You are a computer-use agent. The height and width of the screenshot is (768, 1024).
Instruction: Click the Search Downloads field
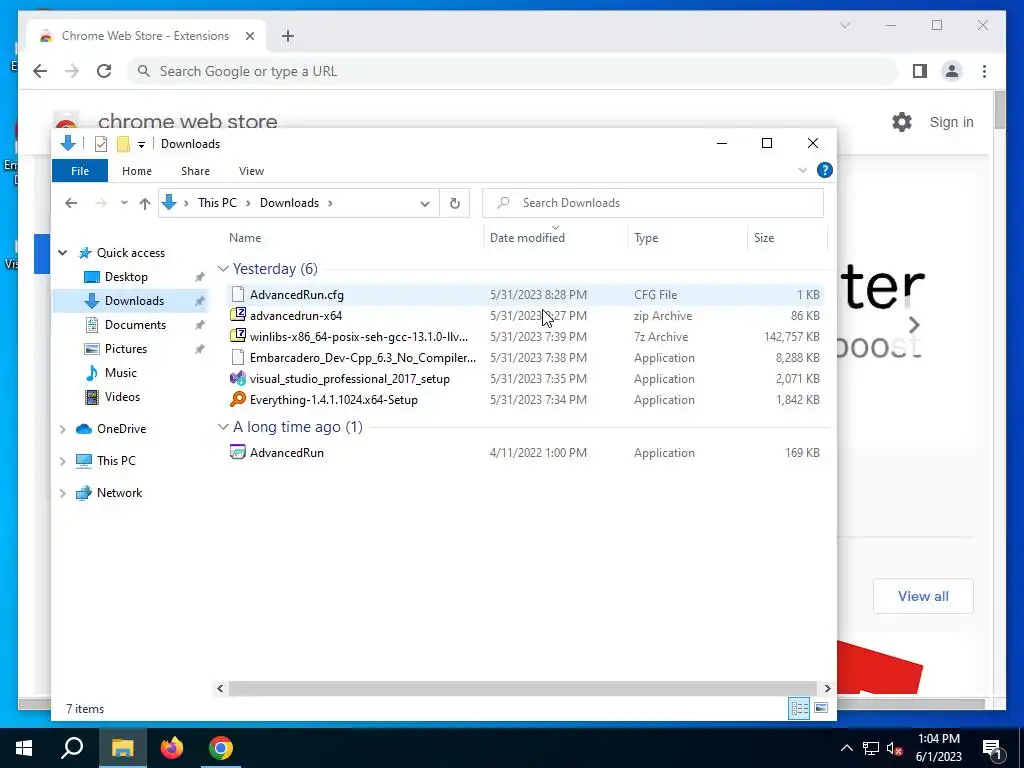coord(653,203)
